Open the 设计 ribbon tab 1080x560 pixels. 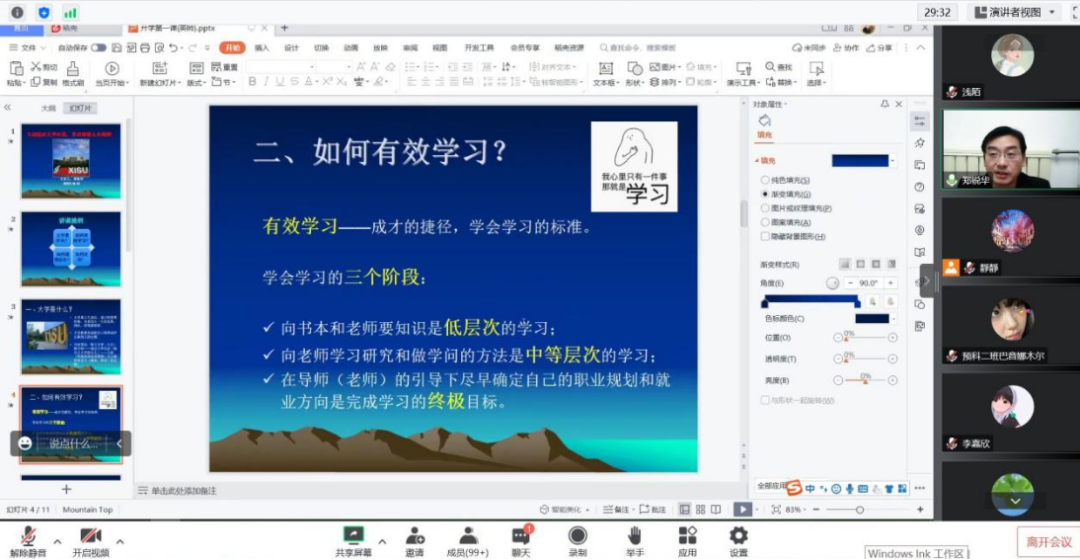point(291,47)
